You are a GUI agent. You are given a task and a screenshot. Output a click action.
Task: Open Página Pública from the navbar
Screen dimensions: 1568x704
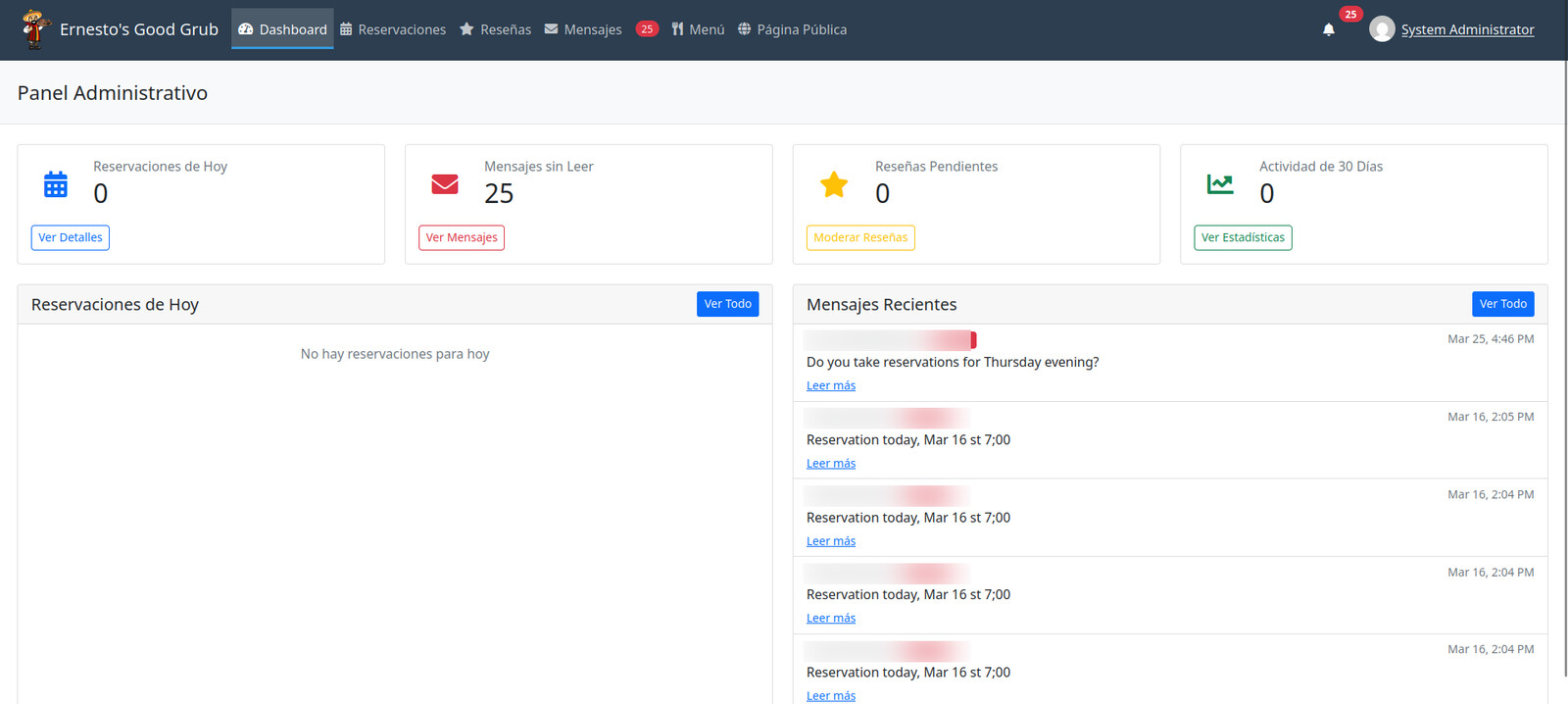click(x=792, y=29)
